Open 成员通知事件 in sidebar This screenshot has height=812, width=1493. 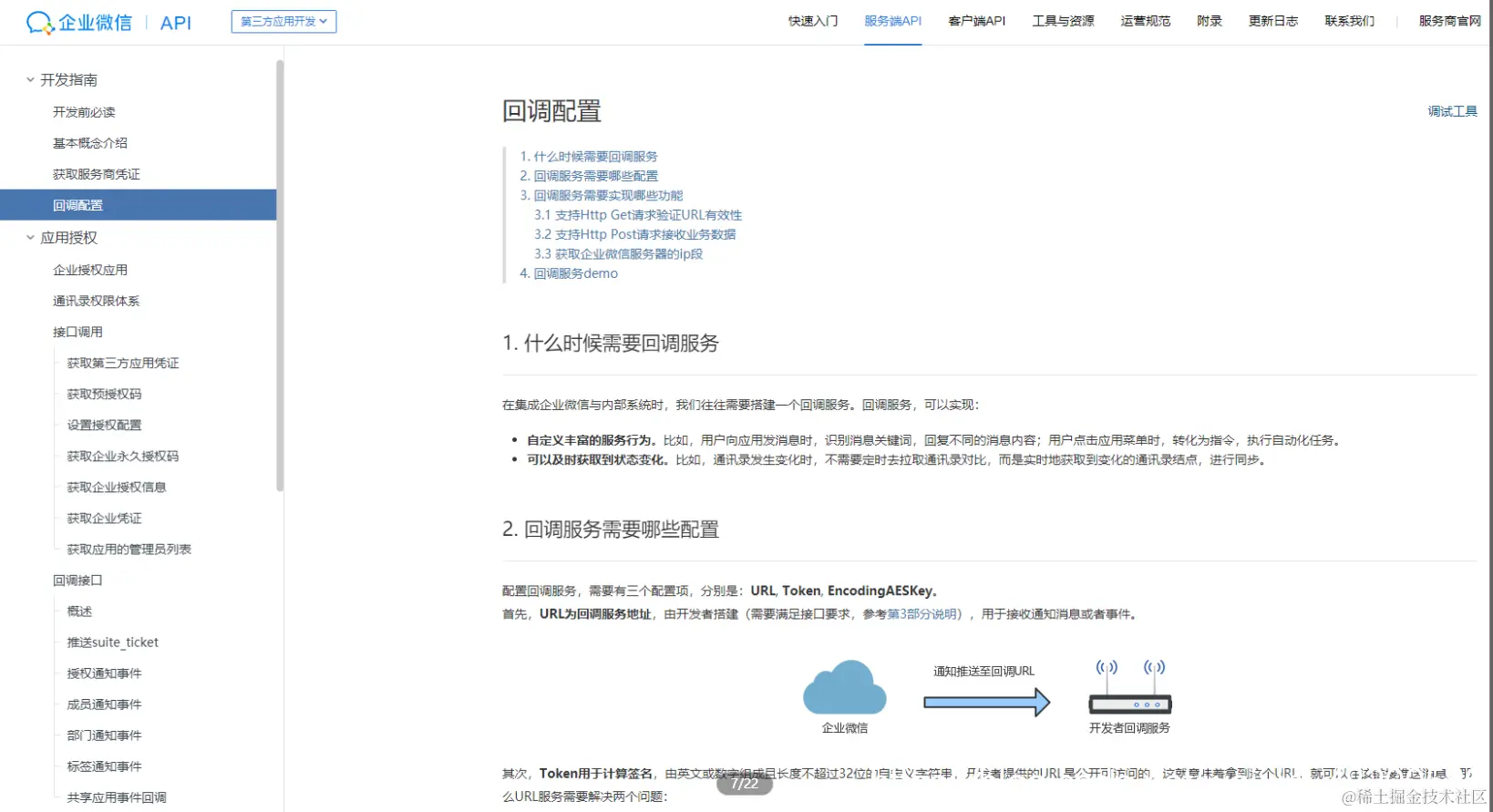104,704
